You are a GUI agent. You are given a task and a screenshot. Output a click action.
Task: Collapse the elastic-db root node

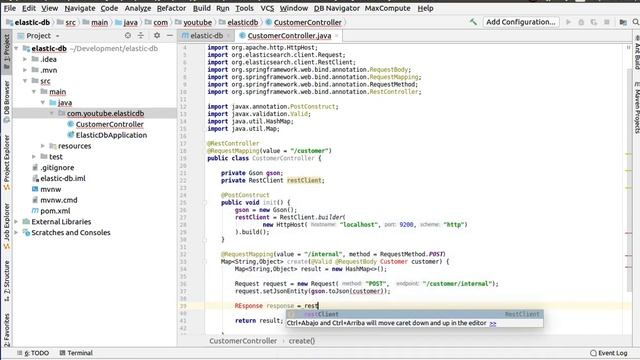(x=16, y=49)
